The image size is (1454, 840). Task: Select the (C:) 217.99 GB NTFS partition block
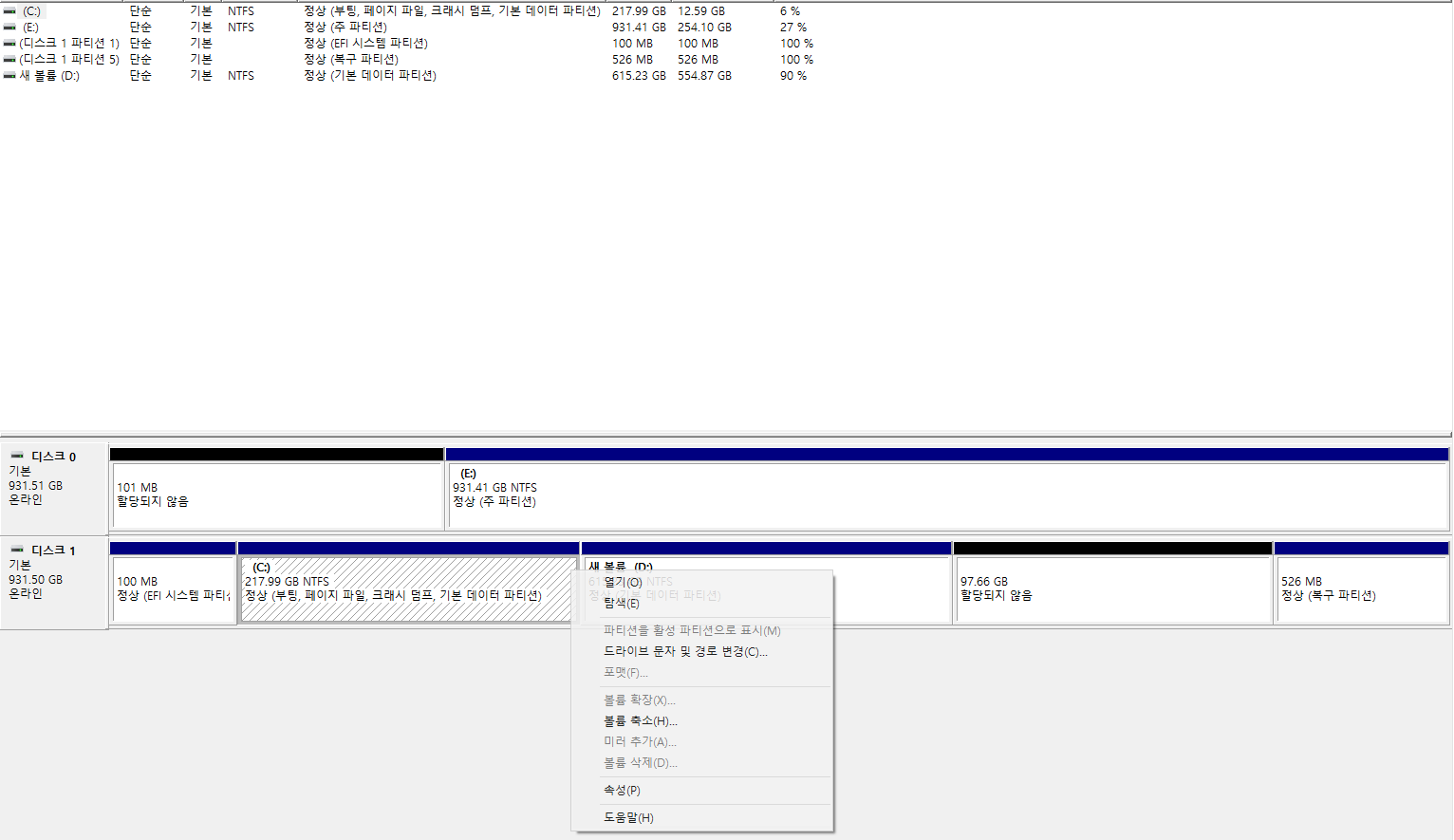pyautogui.click(x=408, y=588)
